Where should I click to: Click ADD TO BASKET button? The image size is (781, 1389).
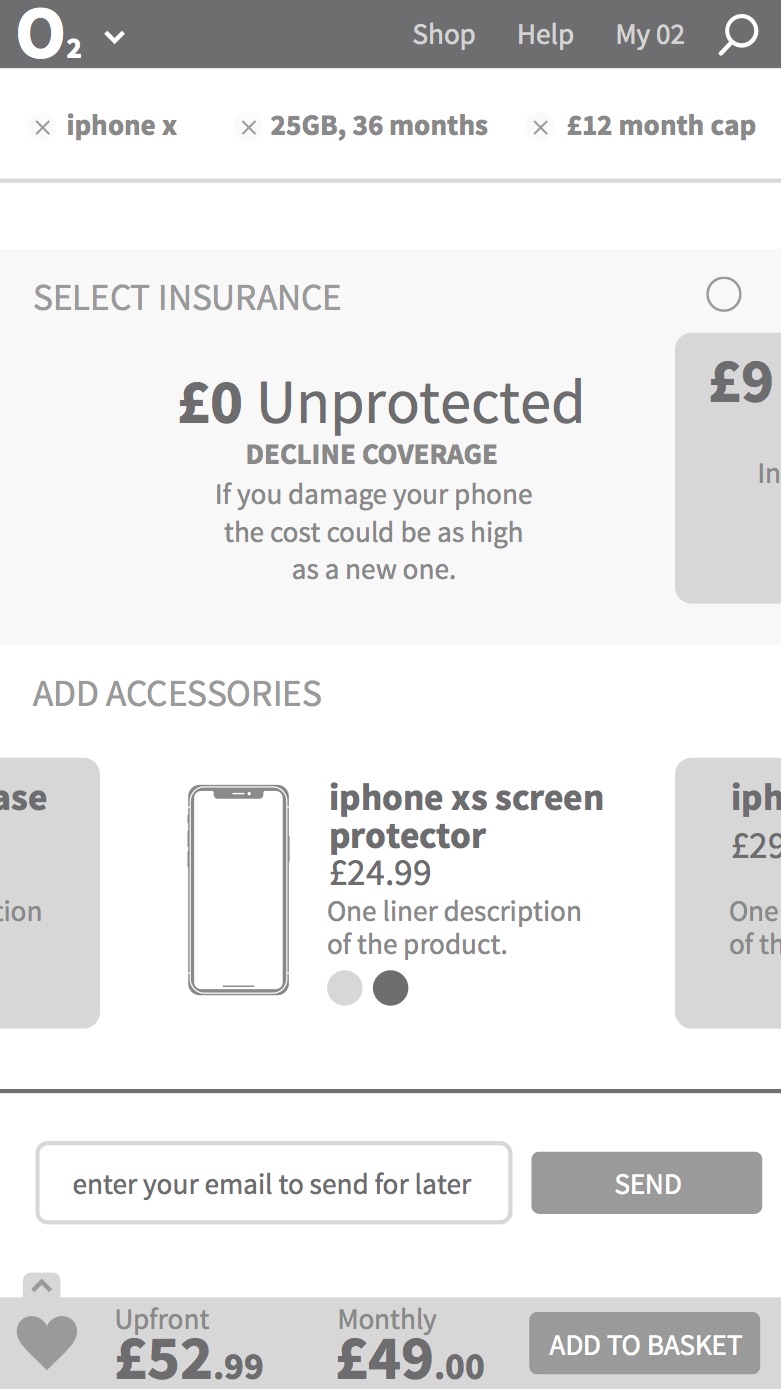tap(644, 1344)
